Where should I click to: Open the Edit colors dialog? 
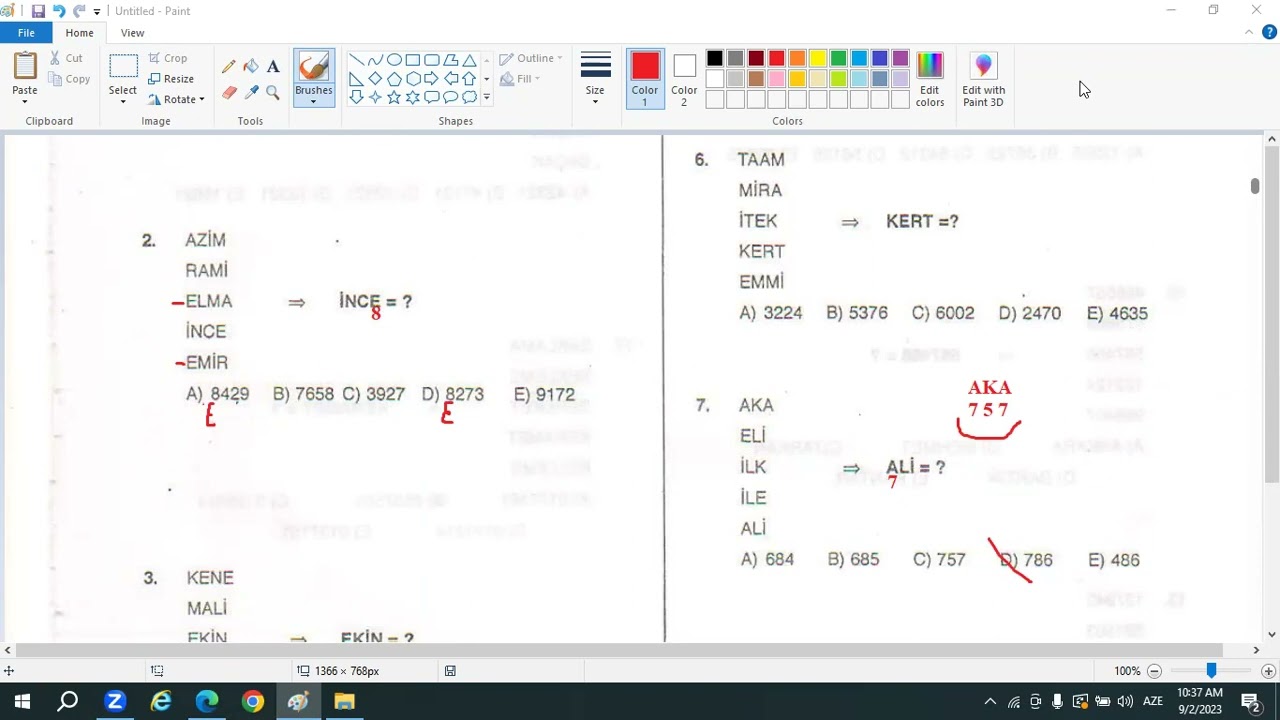930,79
